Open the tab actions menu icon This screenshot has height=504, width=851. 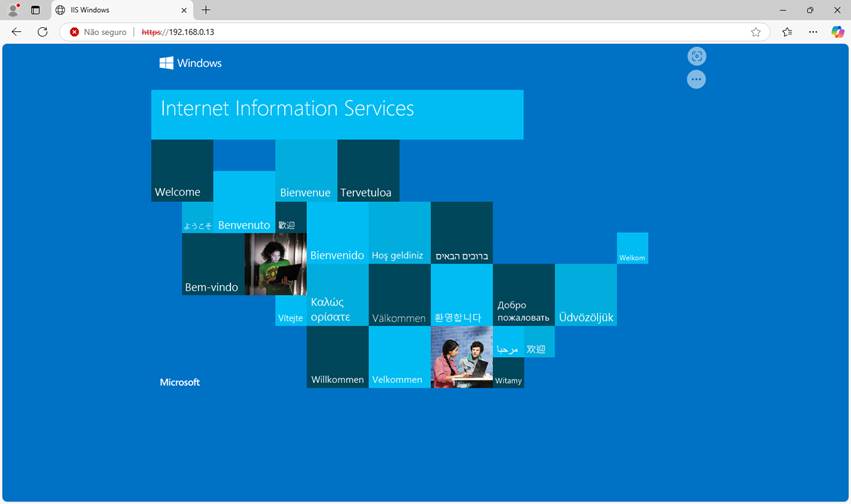(36, 10)
